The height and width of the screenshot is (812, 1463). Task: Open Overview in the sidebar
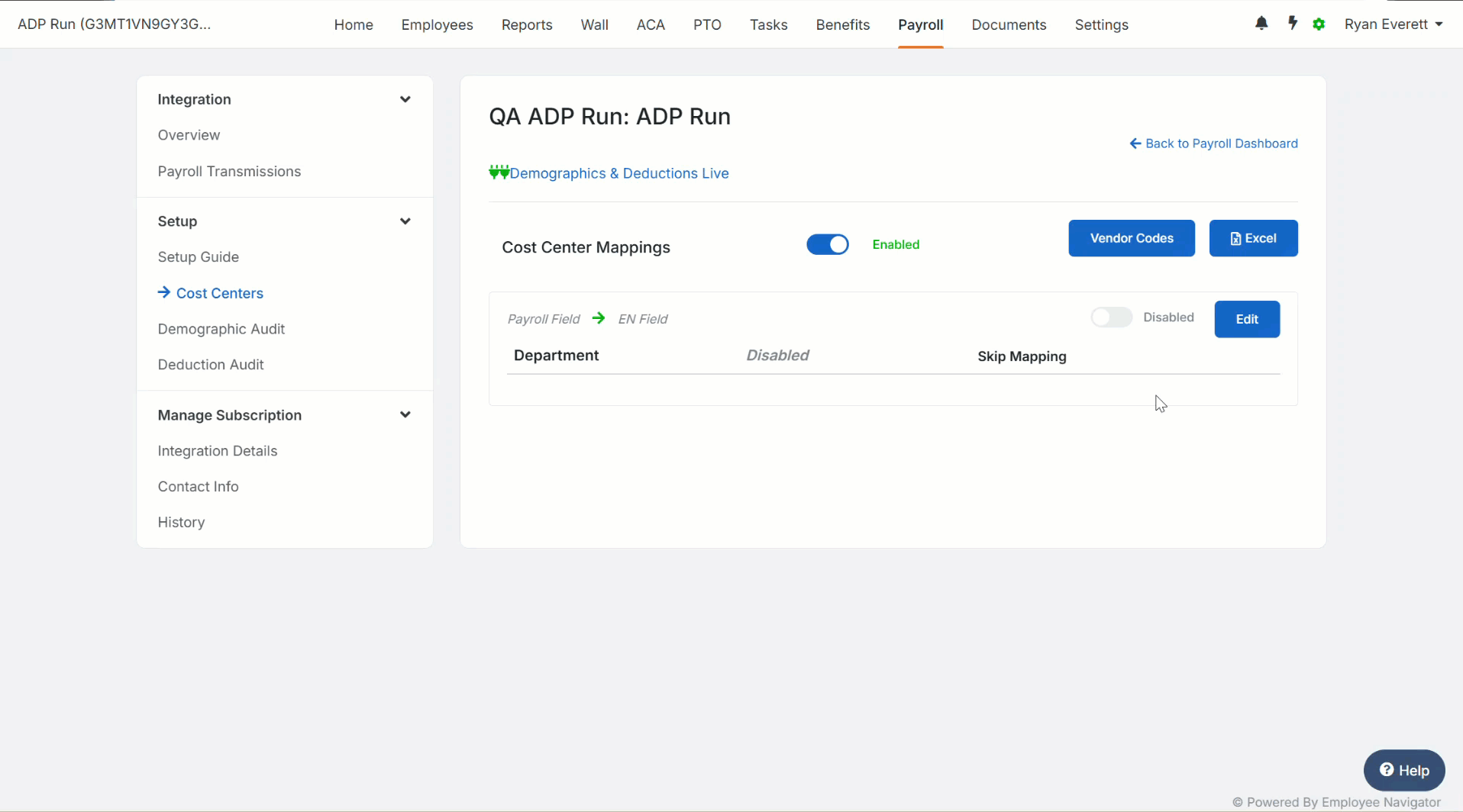pyautogui.click(x=189, y=135)
